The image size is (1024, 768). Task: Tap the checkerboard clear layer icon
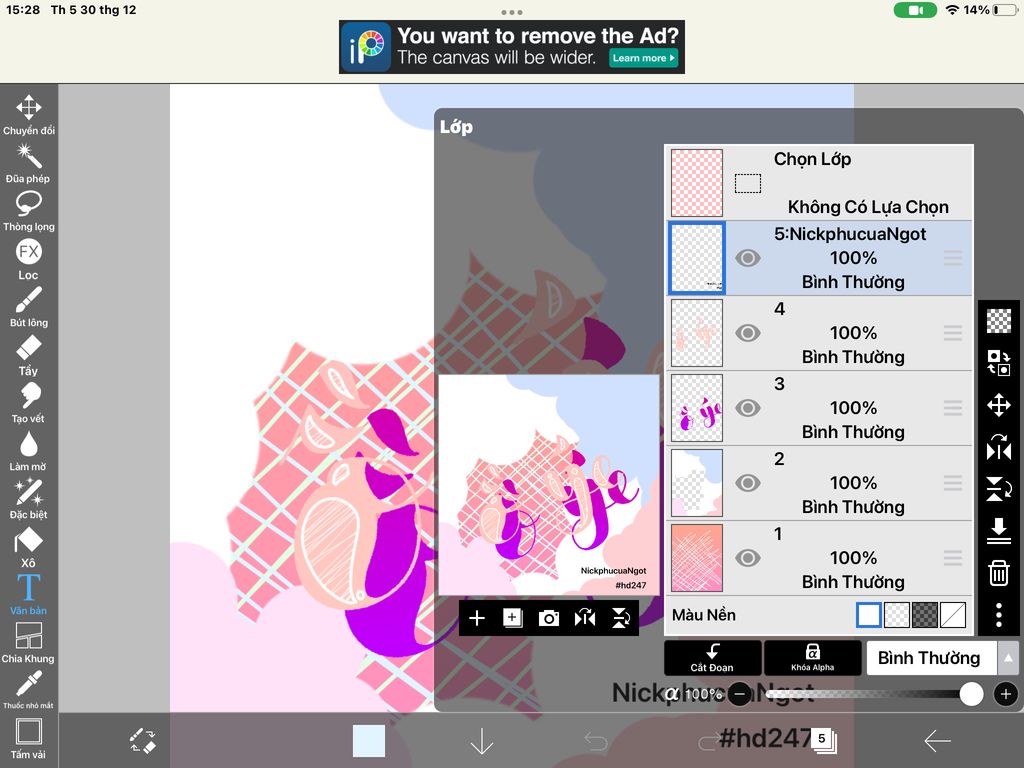(x=999, y=321)
